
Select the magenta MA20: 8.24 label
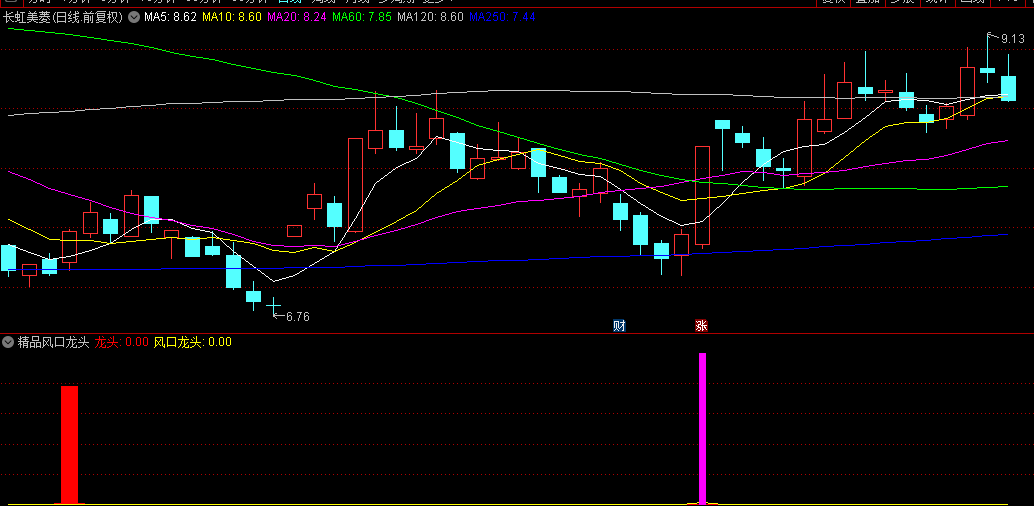(x=297, y=17)
